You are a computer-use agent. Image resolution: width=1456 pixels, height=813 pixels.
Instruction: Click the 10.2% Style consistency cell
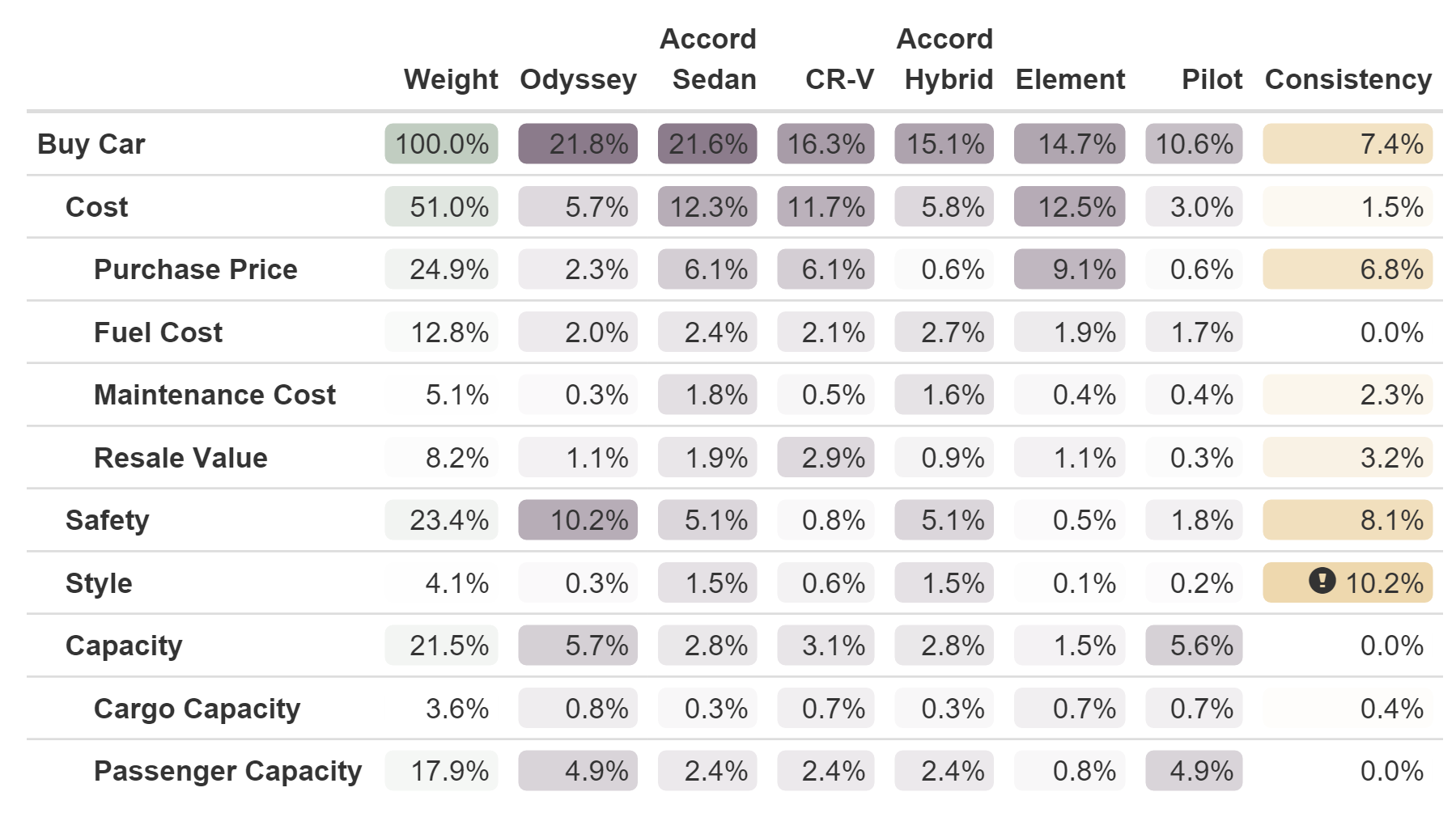pyautogui.click(x=1348, y=582)
